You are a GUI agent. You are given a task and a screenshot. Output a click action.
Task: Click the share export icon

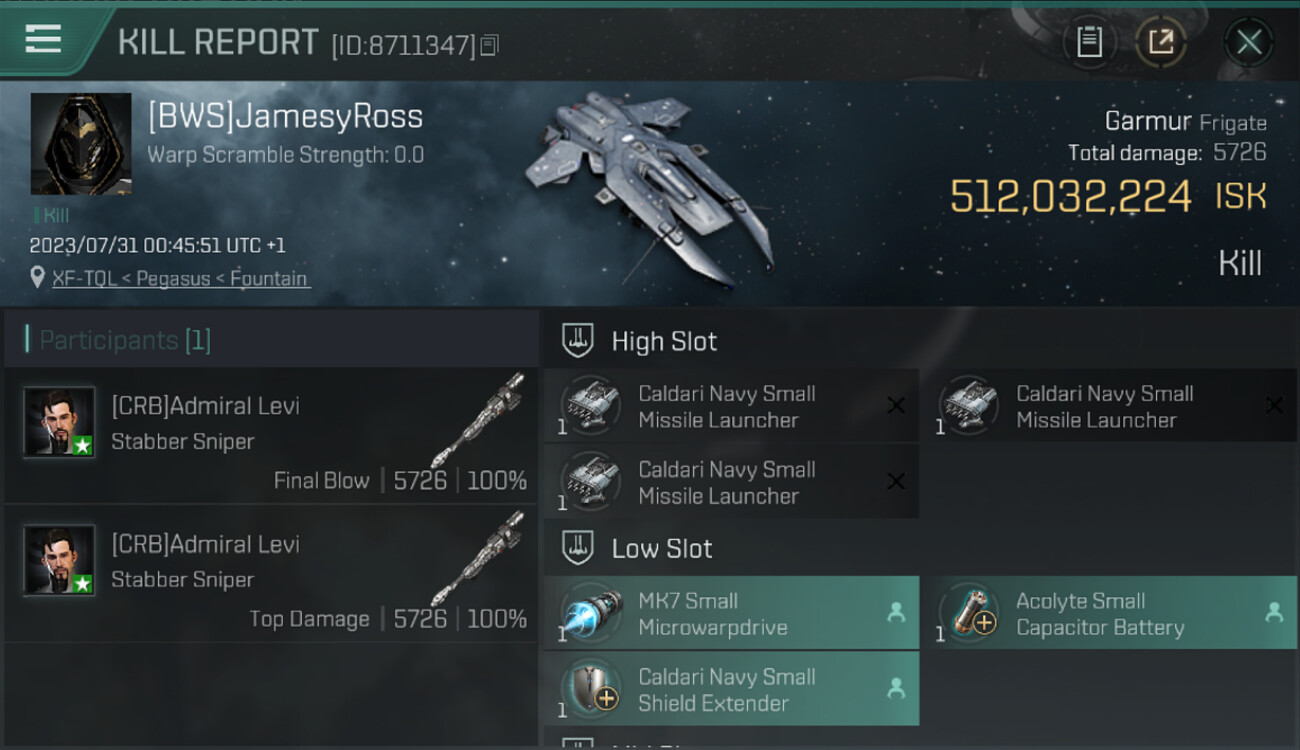(1161, 42)
